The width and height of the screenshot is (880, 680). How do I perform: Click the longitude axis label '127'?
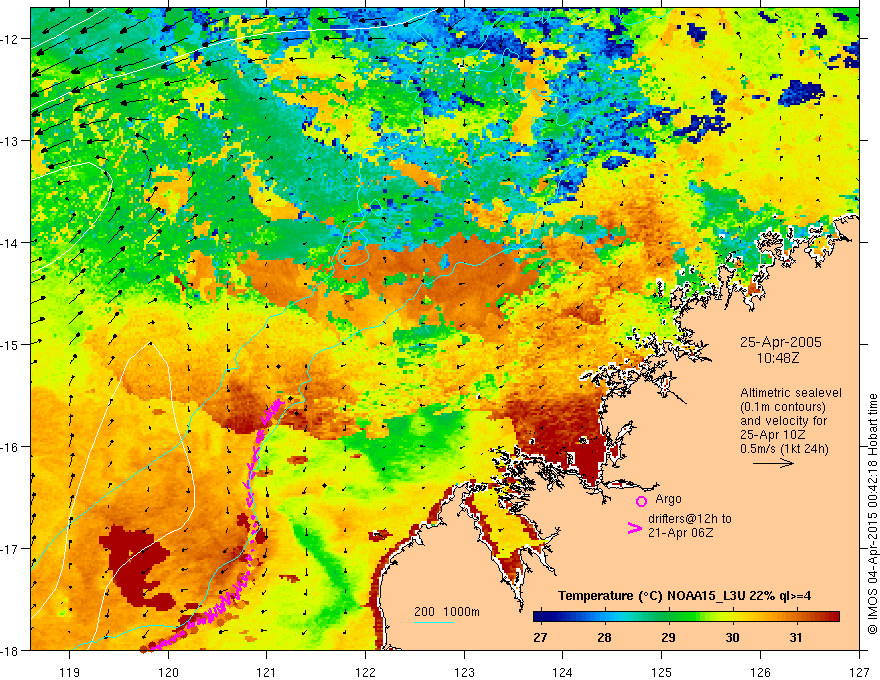(x=859, y=672)
